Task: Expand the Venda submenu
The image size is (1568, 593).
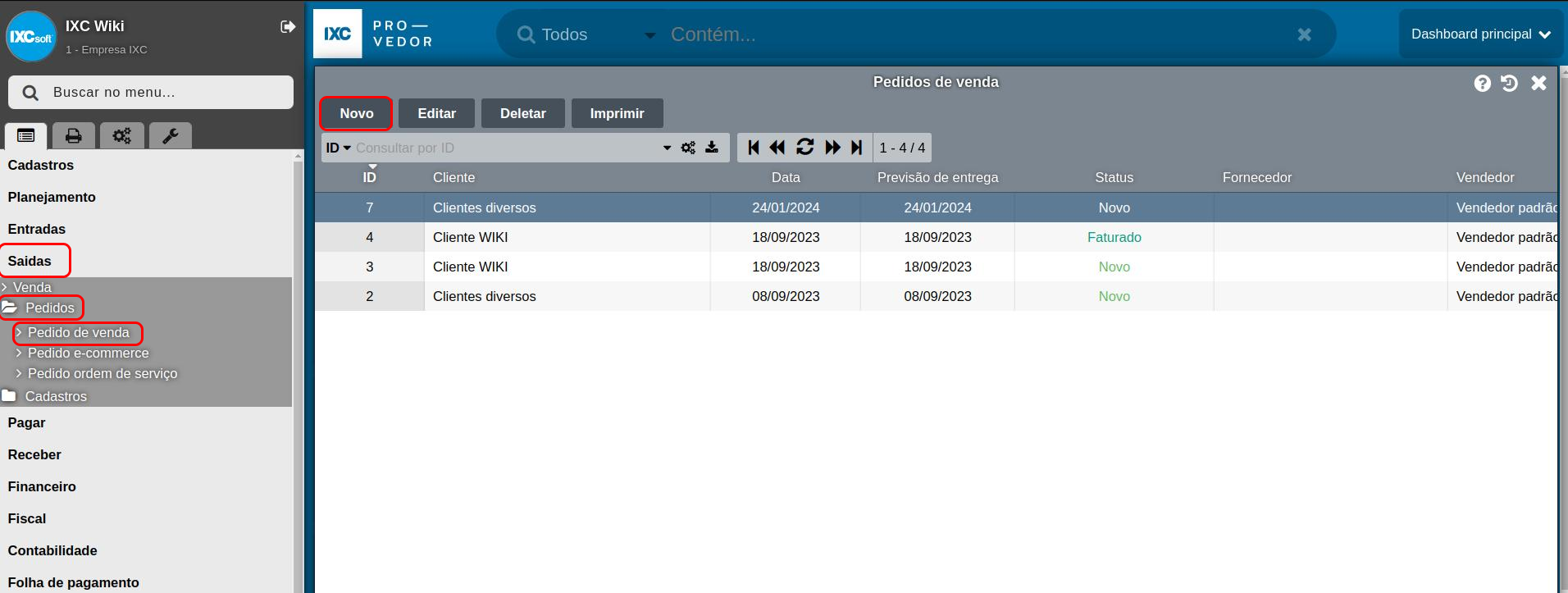Action: (32, 287)
